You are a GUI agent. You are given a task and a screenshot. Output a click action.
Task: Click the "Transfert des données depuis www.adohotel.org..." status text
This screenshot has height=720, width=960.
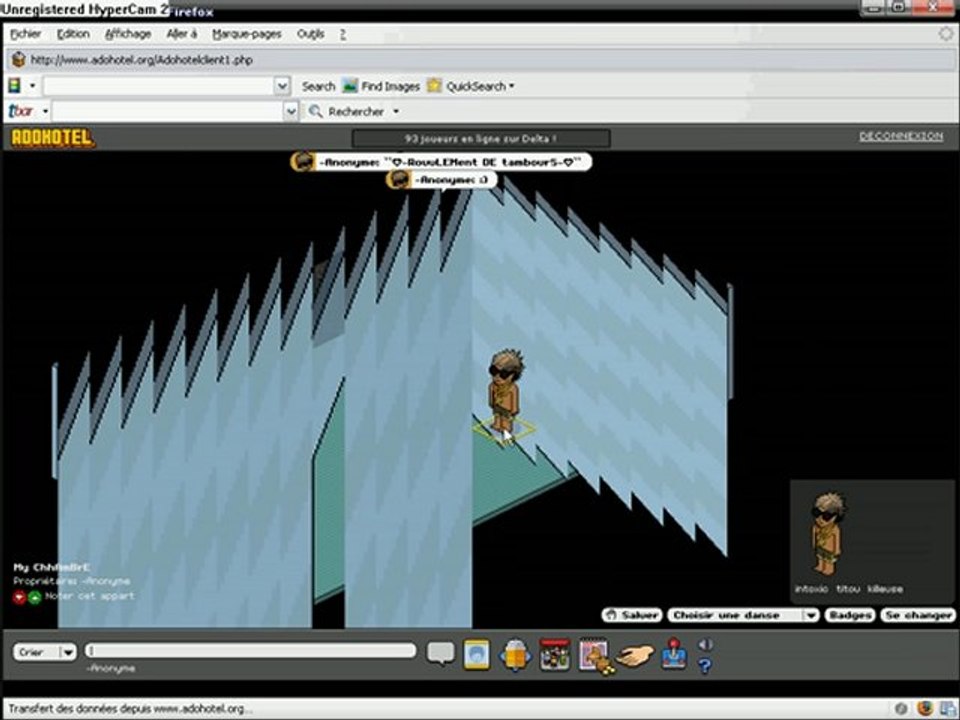pyautogui.click(x=130, y=708)
